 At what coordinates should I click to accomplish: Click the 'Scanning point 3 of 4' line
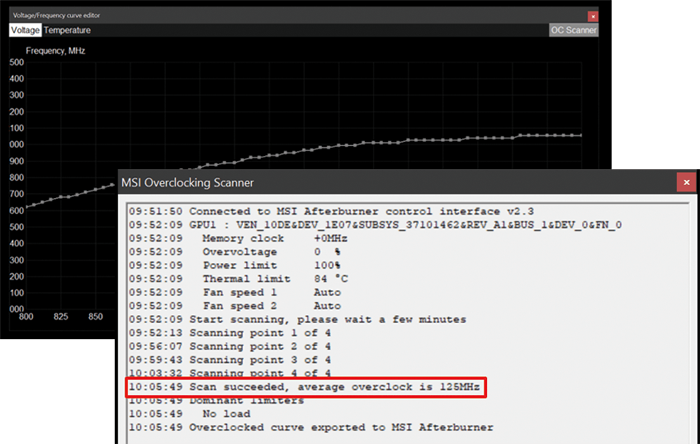tap(230, 360)
